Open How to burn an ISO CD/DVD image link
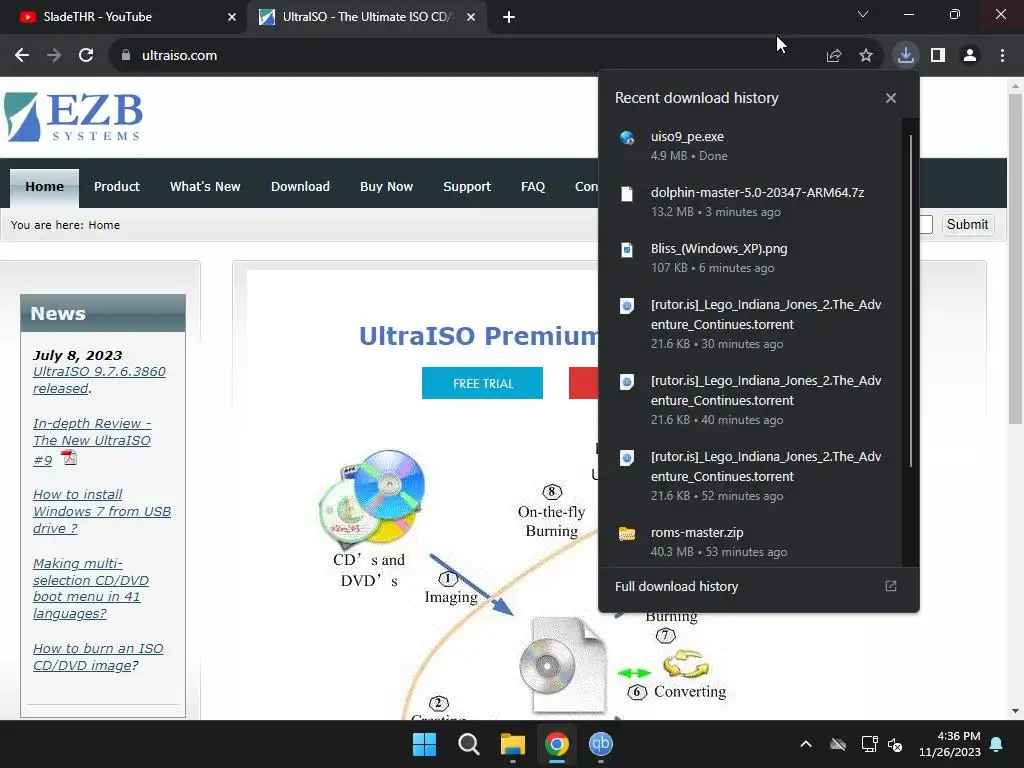Viewport: 1024px width, 768px height. coord(98,657)
